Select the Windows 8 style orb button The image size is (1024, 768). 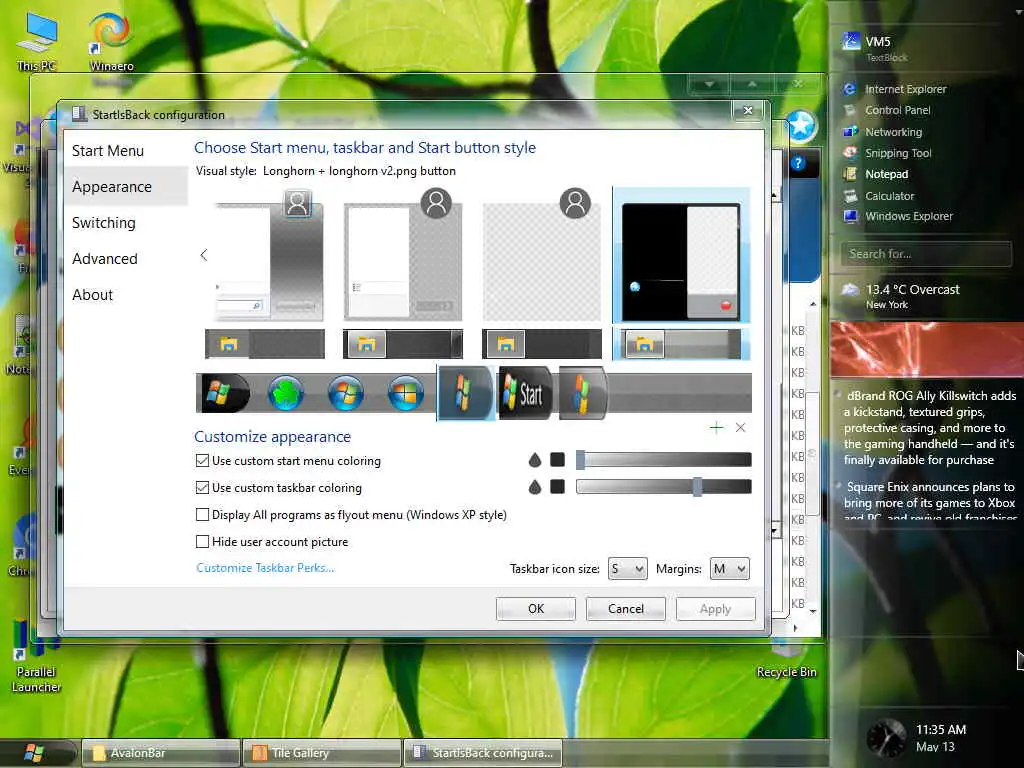tap(406, 393)
